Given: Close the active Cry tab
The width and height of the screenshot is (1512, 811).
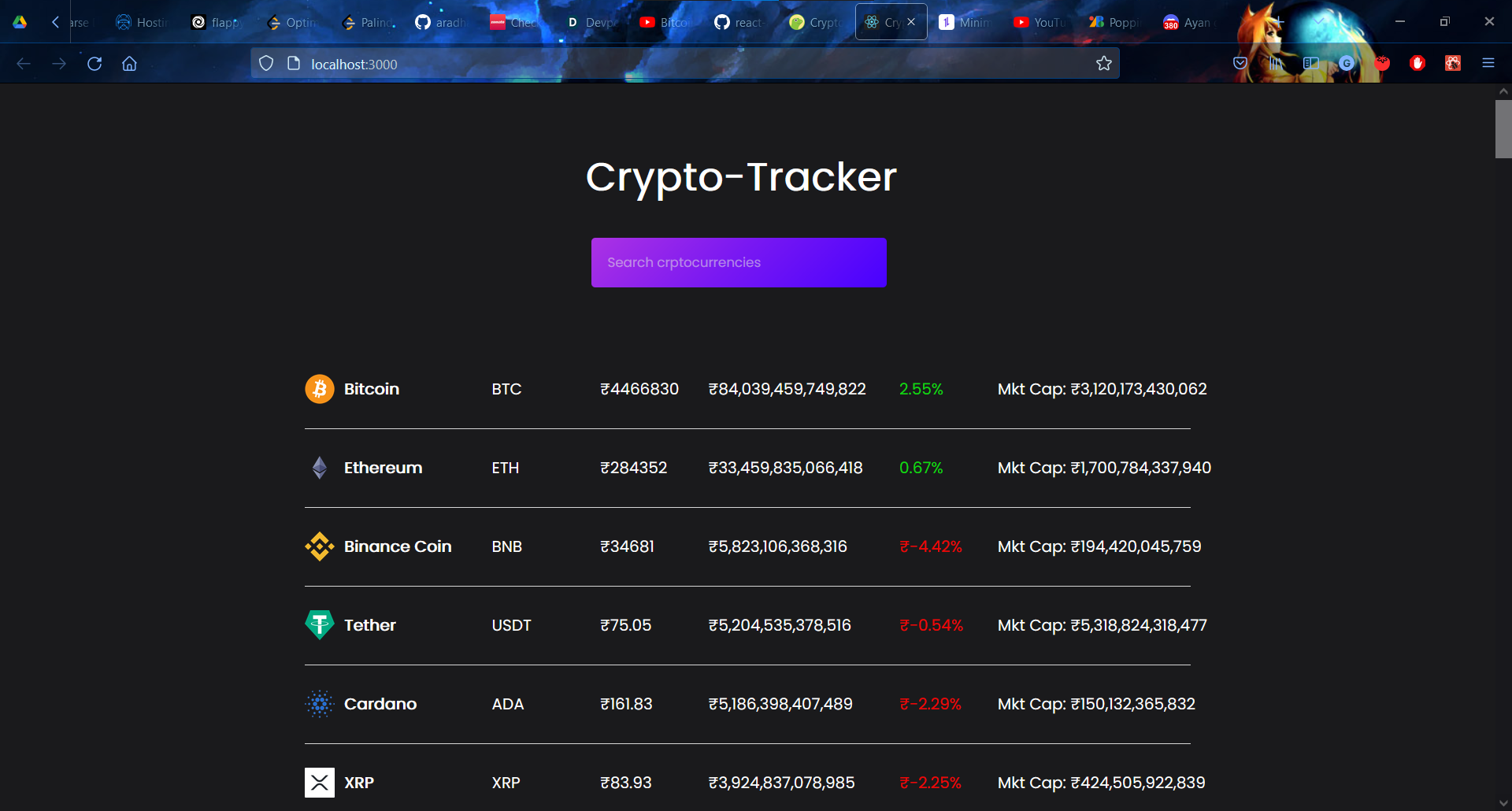Looking at the screenshot, I should 911,22.
